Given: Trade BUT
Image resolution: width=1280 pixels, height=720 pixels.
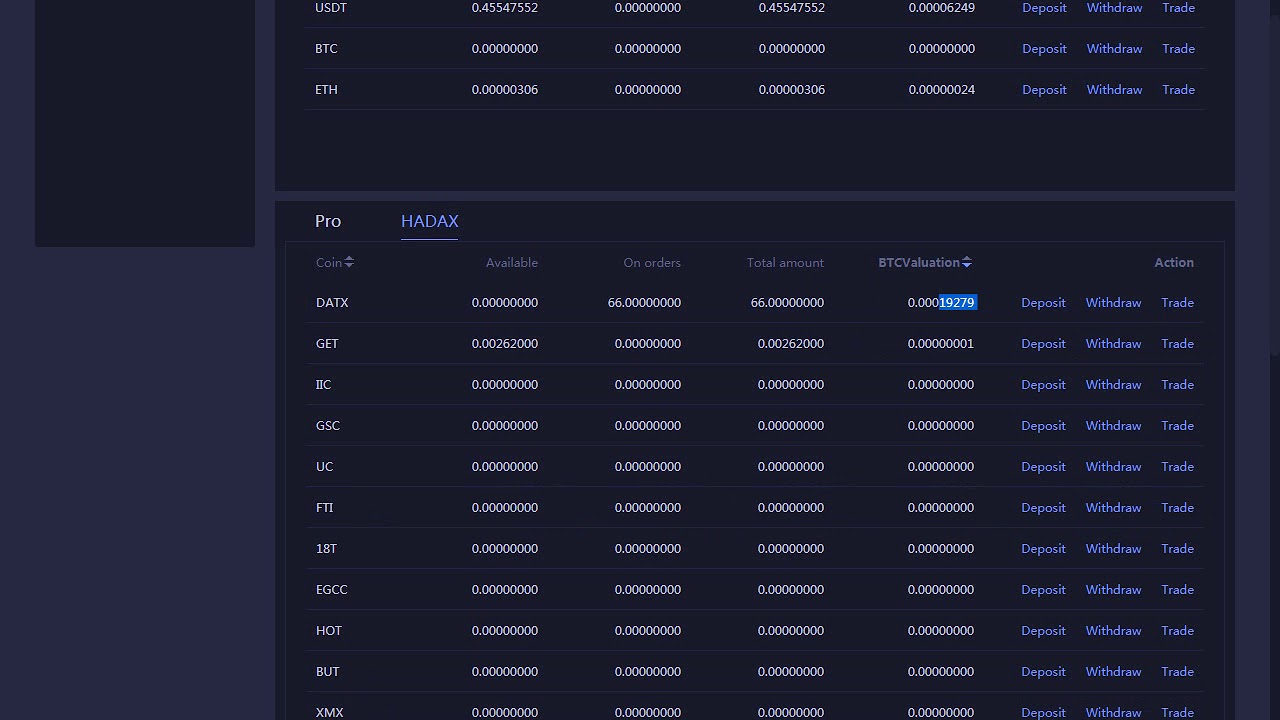Looking at the screenshot, I should click(x=1177, y=671).
